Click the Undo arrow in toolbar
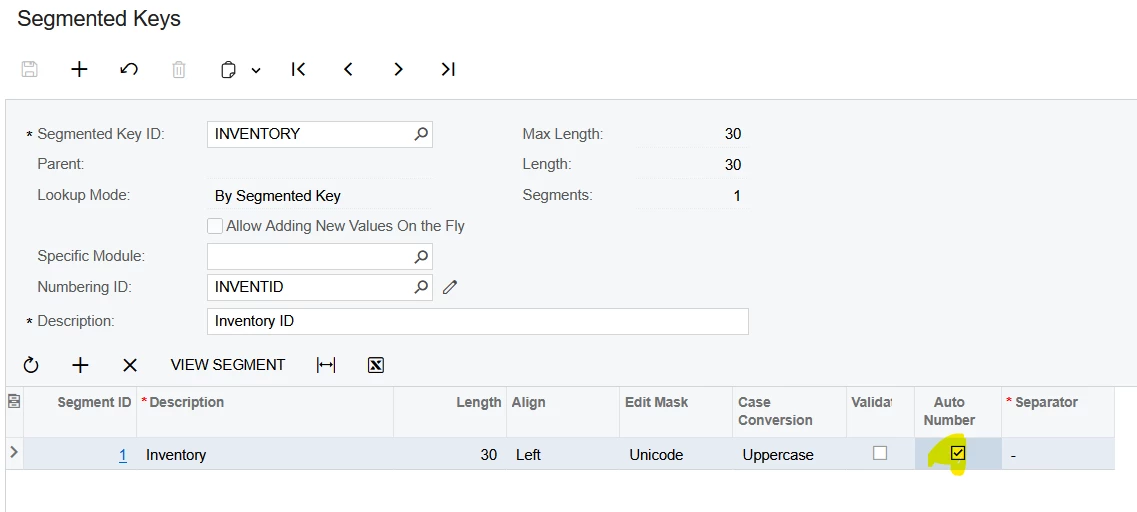 129,69
